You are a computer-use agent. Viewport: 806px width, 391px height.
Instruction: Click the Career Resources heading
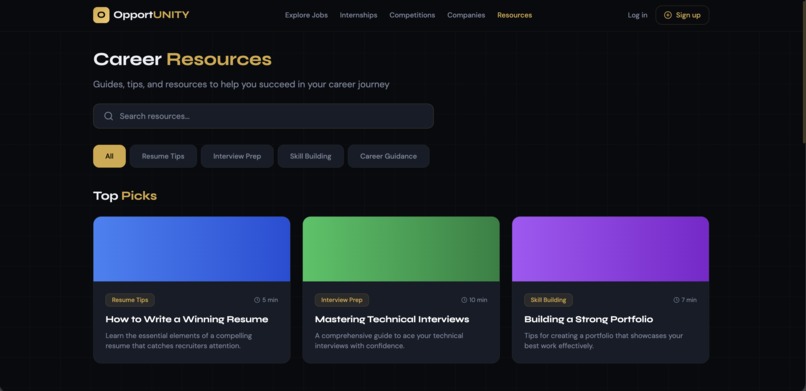[x=182, y=60]
